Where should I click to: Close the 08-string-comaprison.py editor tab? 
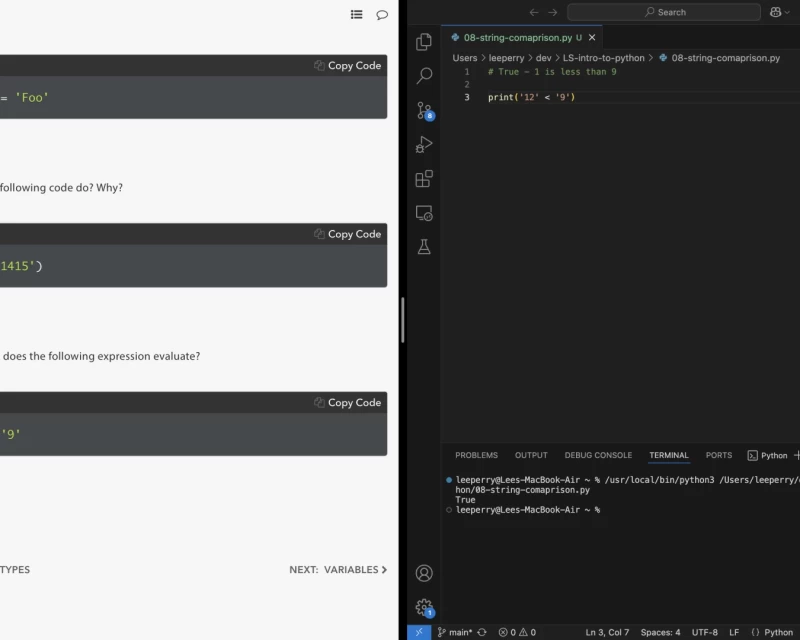point(592,37)
